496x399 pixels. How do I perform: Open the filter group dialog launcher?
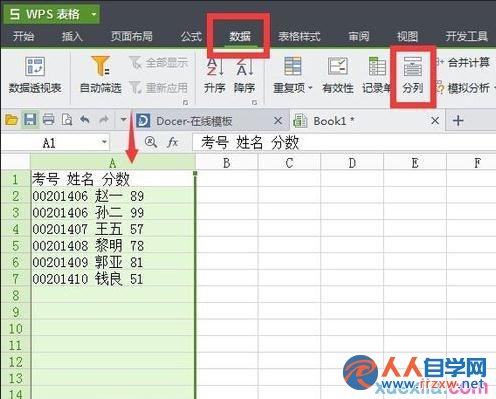[186, 102]
